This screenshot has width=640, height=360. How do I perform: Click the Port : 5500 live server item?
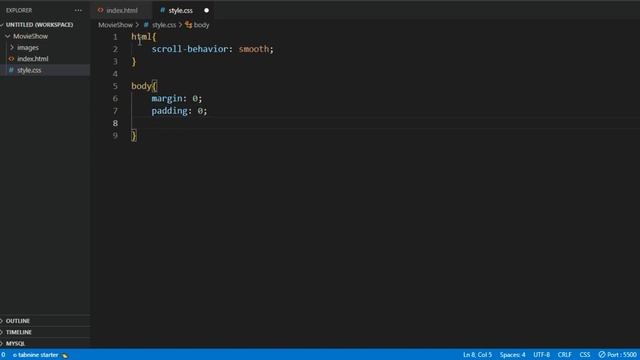pos(618,355)
